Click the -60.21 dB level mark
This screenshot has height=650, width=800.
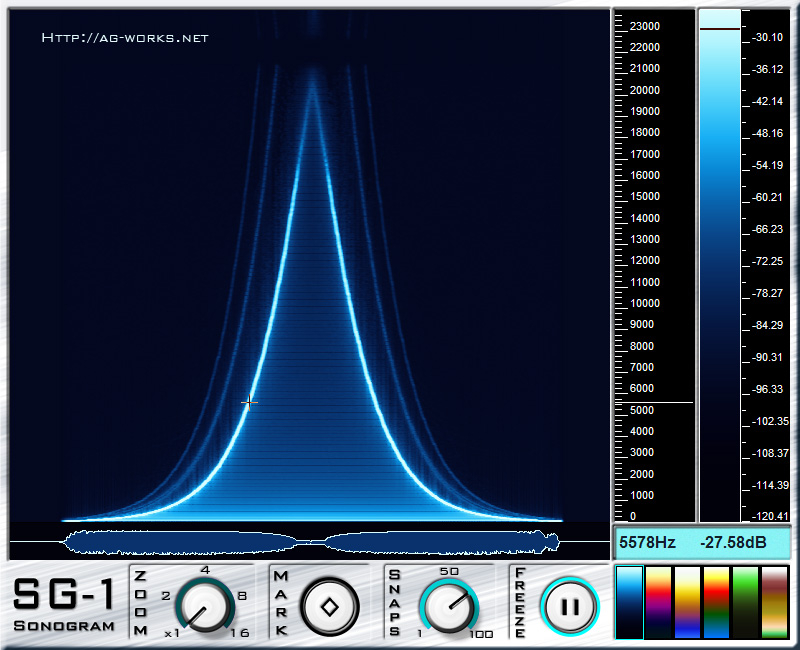click(768, 197)
